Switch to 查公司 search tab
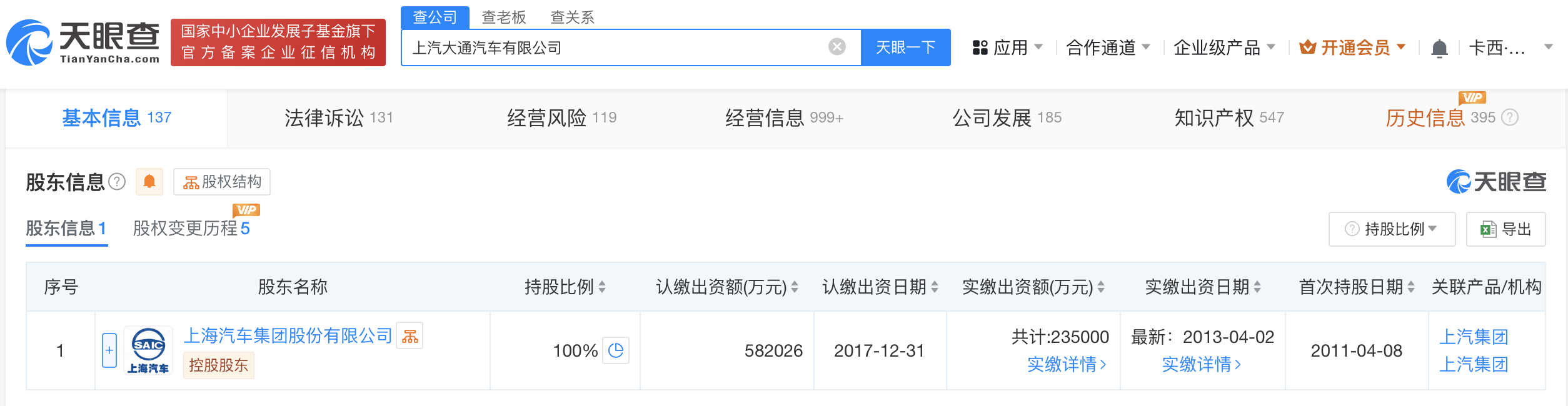The width and height of the screenshot is (1568, 406). tap(435, 17)
